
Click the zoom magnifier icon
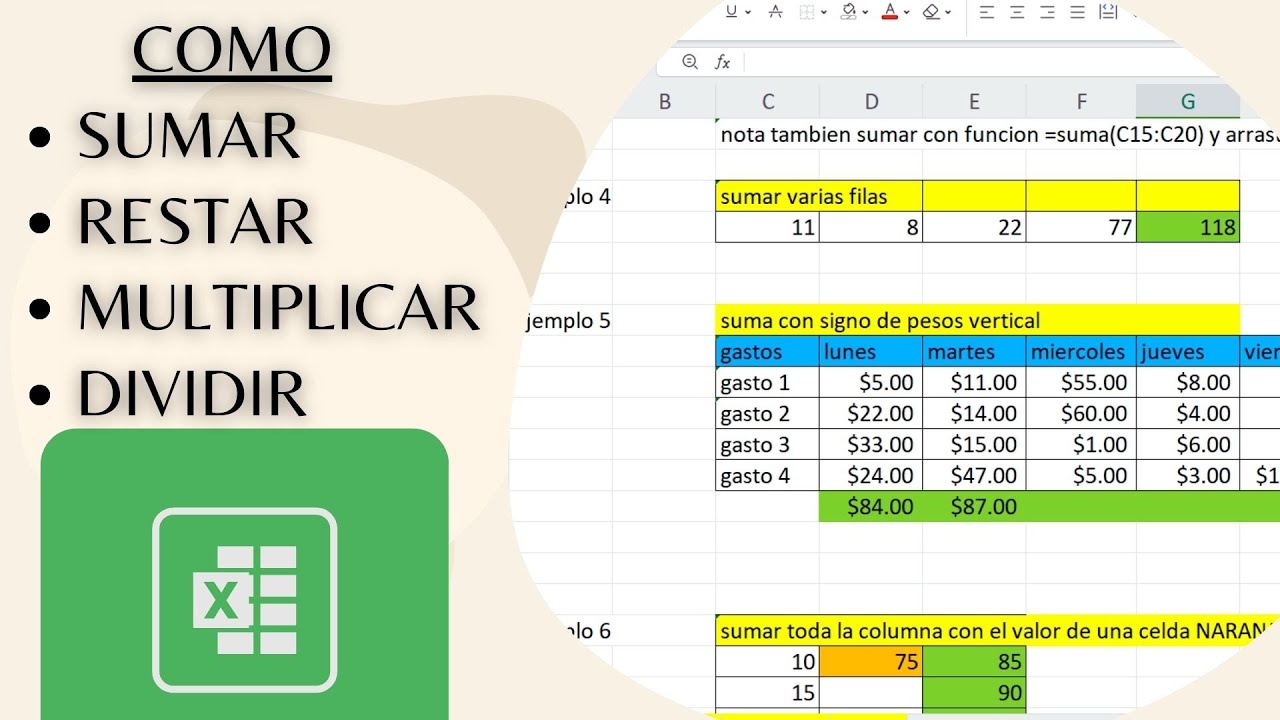click(x=690, y=62)
